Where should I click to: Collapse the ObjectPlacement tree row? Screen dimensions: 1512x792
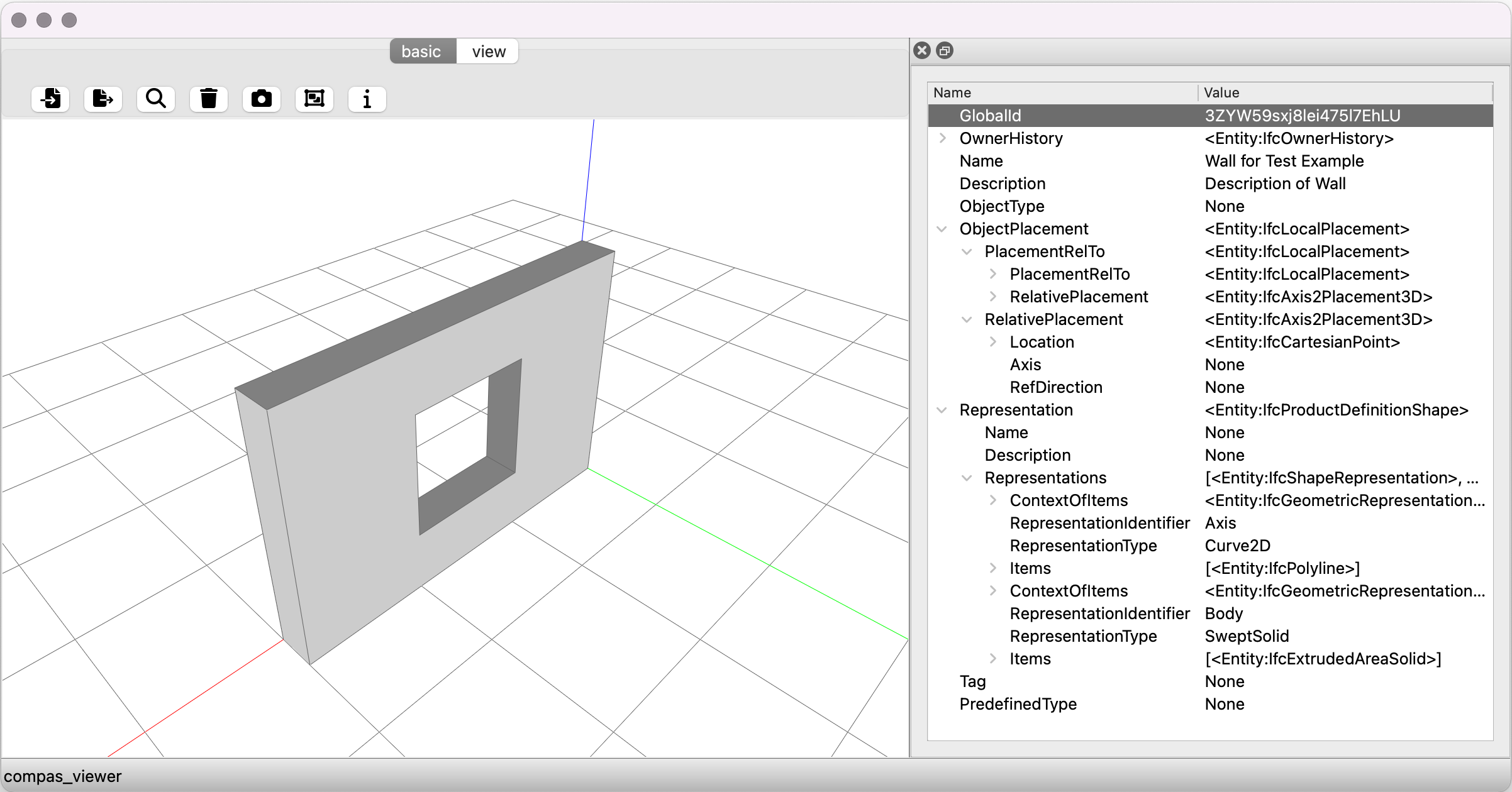click(x=942, y=229)
